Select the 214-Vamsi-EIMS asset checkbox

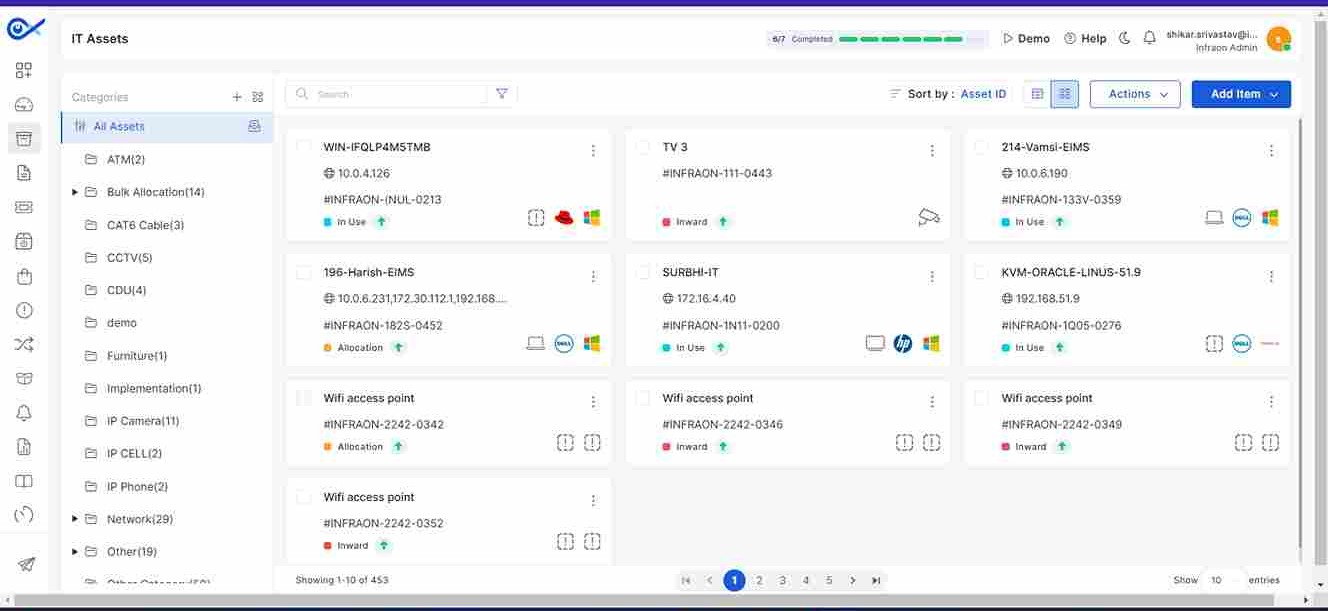click(x=982, y=147)
